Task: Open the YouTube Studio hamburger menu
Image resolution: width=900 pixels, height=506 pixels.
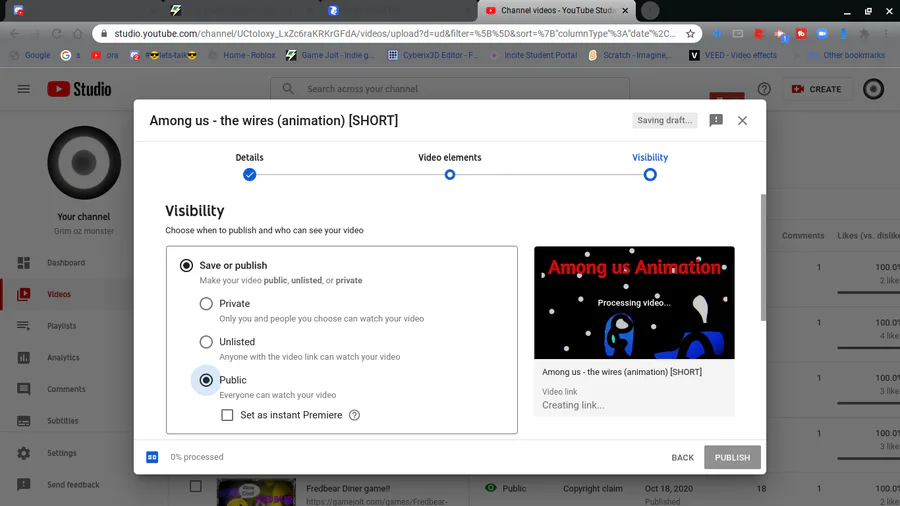Action: [x=24, y=89]
